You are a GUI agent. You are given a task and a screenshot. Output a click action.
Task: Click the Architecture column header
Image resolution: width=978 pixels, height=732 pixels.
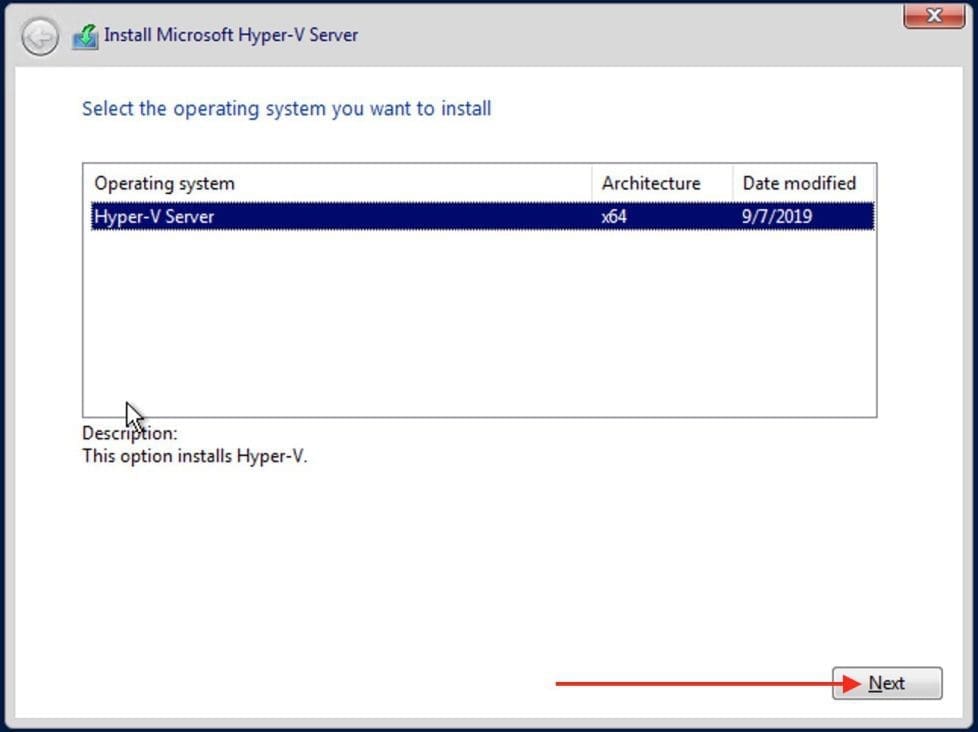pyautogui.click(x=651, y=183)
